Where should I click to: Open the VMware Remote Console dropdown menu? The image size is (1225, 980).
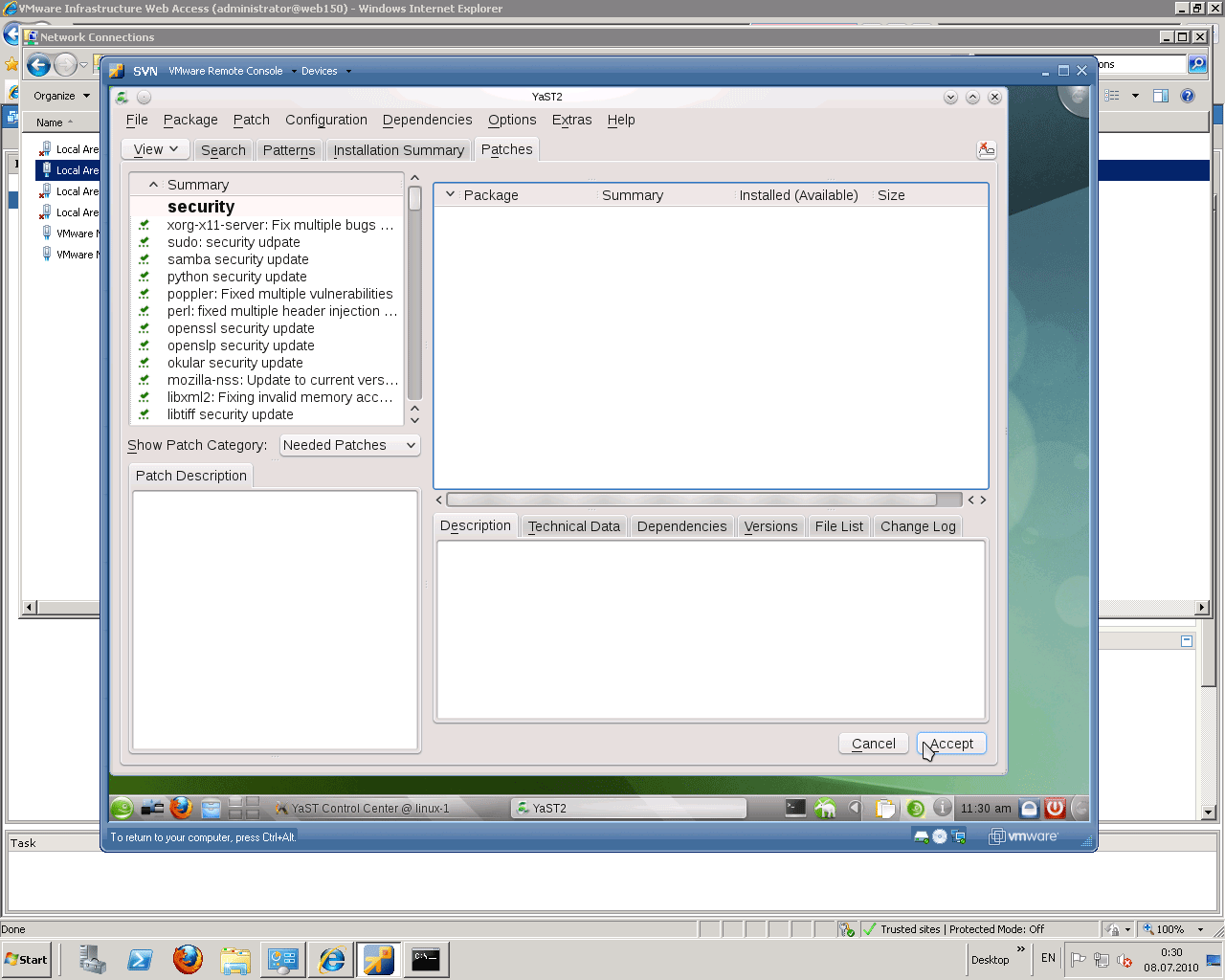point(232,71)
